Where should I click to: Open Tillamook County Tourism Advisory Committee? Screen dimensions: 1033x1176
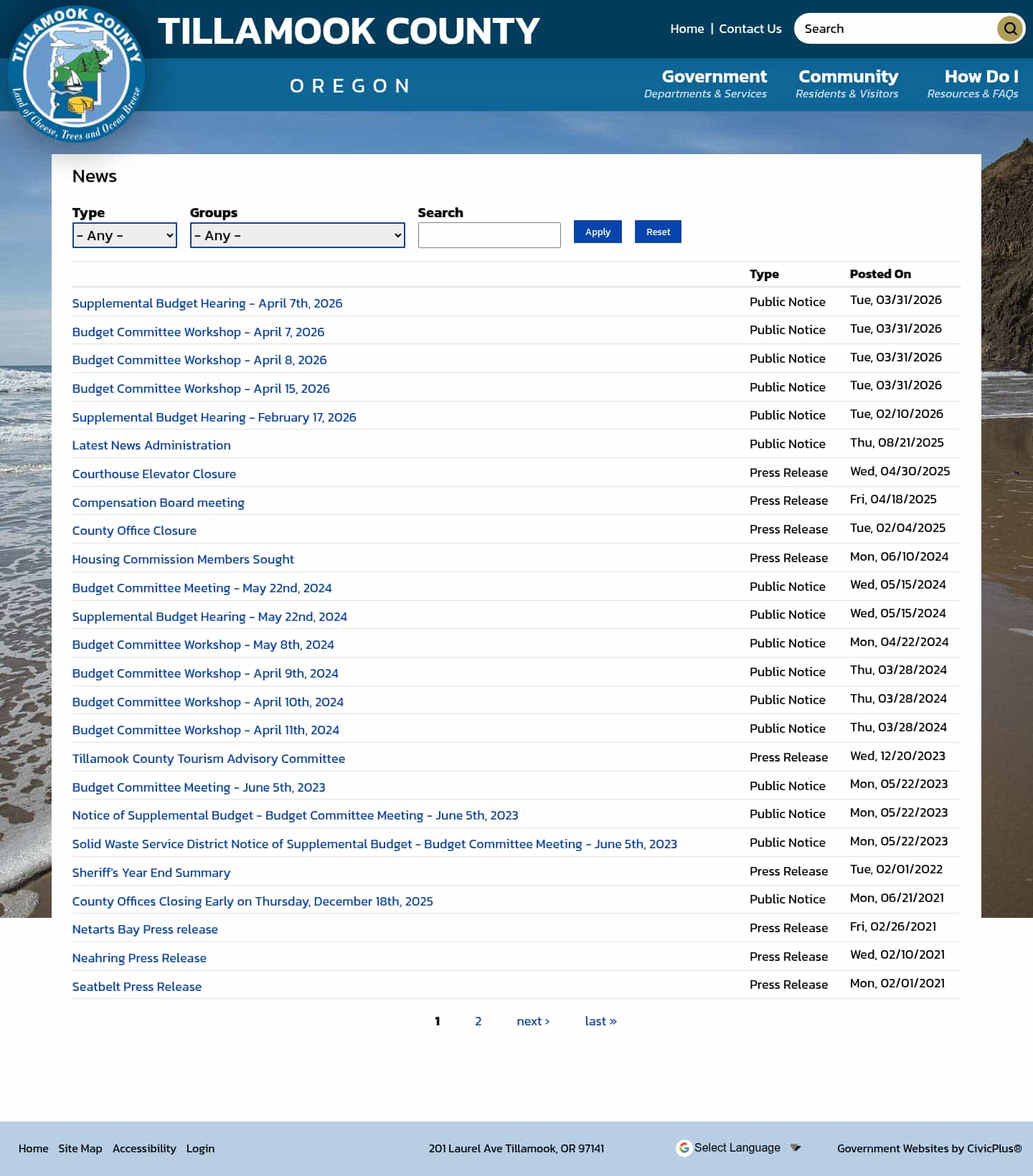[x=209, y=759]
